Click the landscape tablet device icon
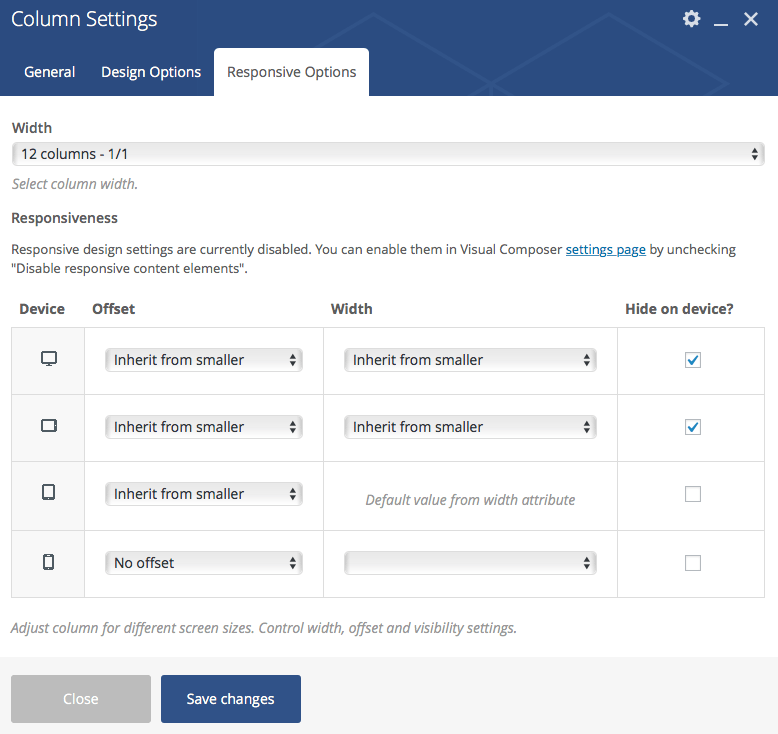 (x=49, y=426)
